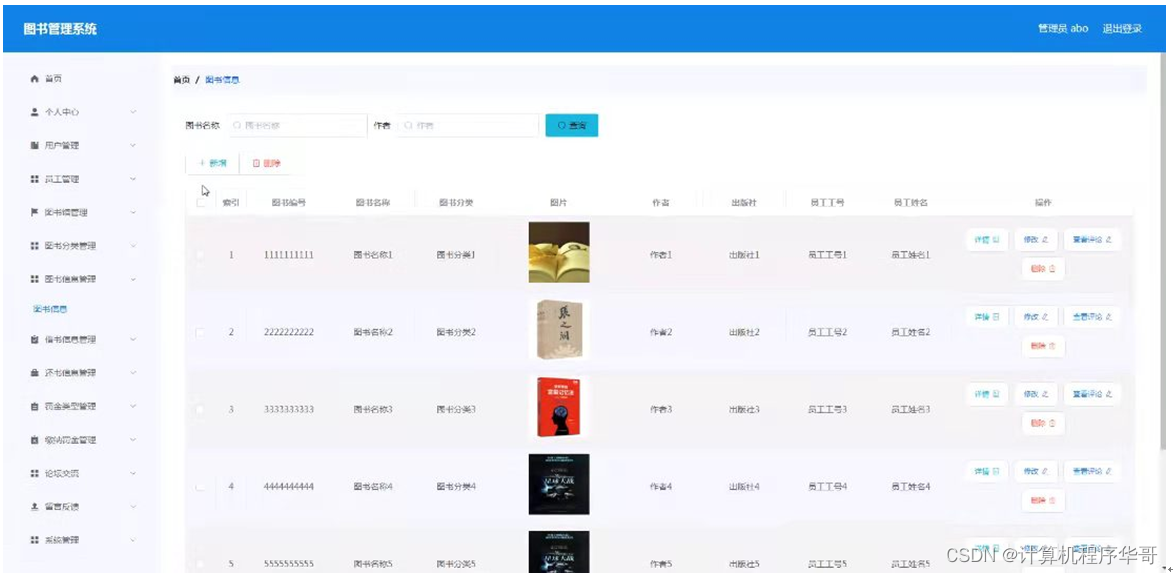Screen dimensions: 1173x574
Task: Click the red book cover in row 3
Action: click(x=559, y=407)
